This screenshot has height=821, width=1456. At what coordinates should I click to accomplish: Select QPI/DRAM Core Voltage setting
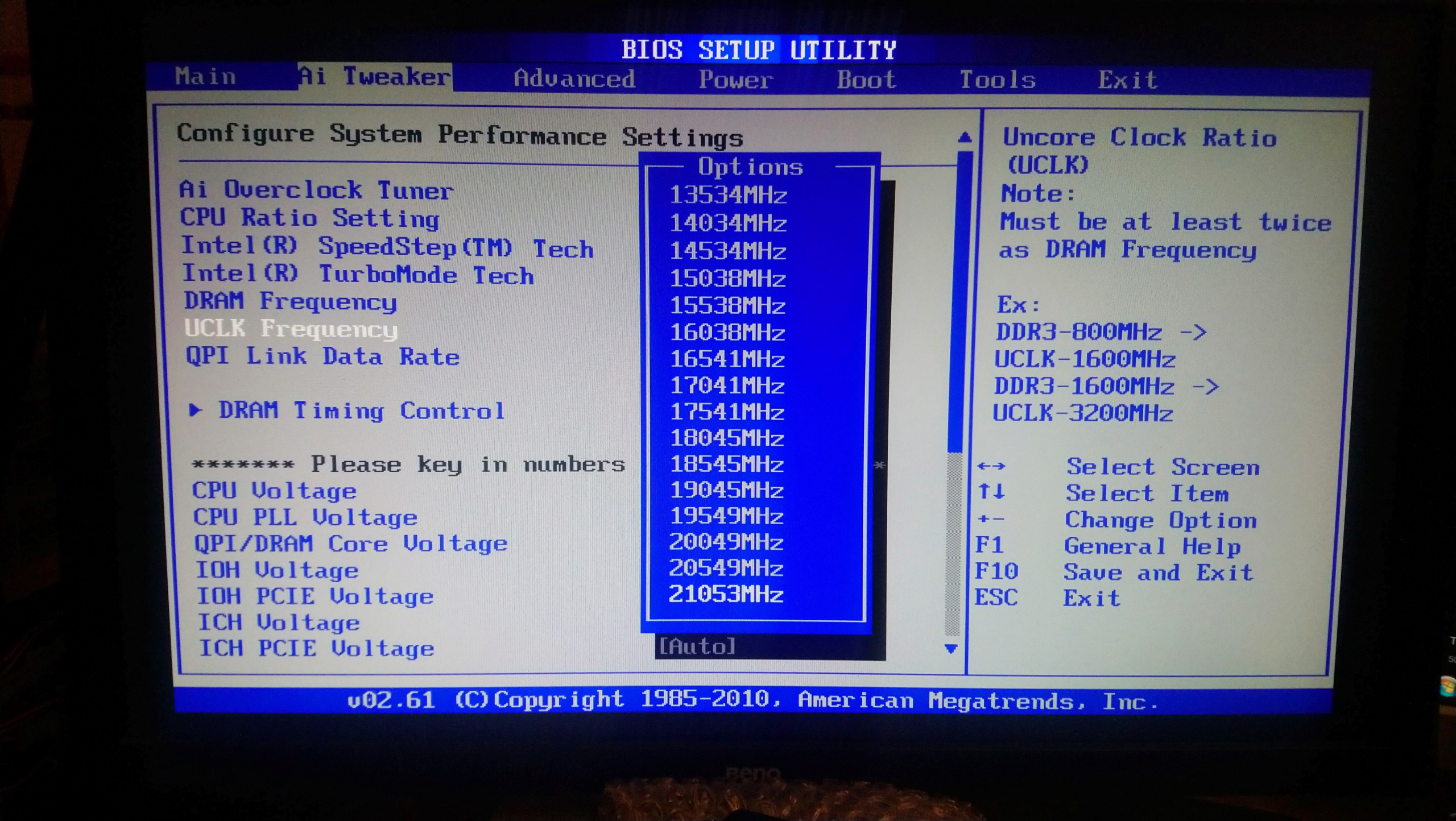[350, 544]
